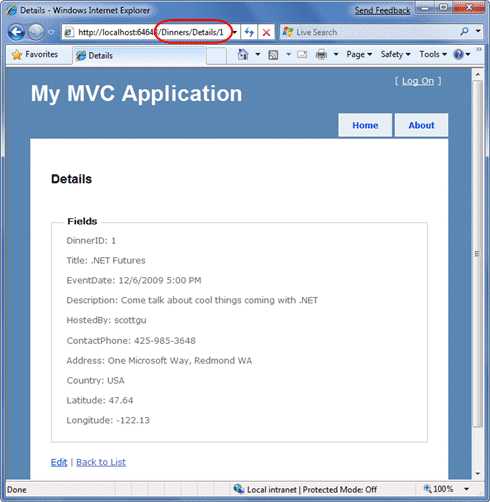Expand the zoom level dropdown arrow
Image resolution: width=490 pixels, height=502 pixels.
tap(467, 489)
